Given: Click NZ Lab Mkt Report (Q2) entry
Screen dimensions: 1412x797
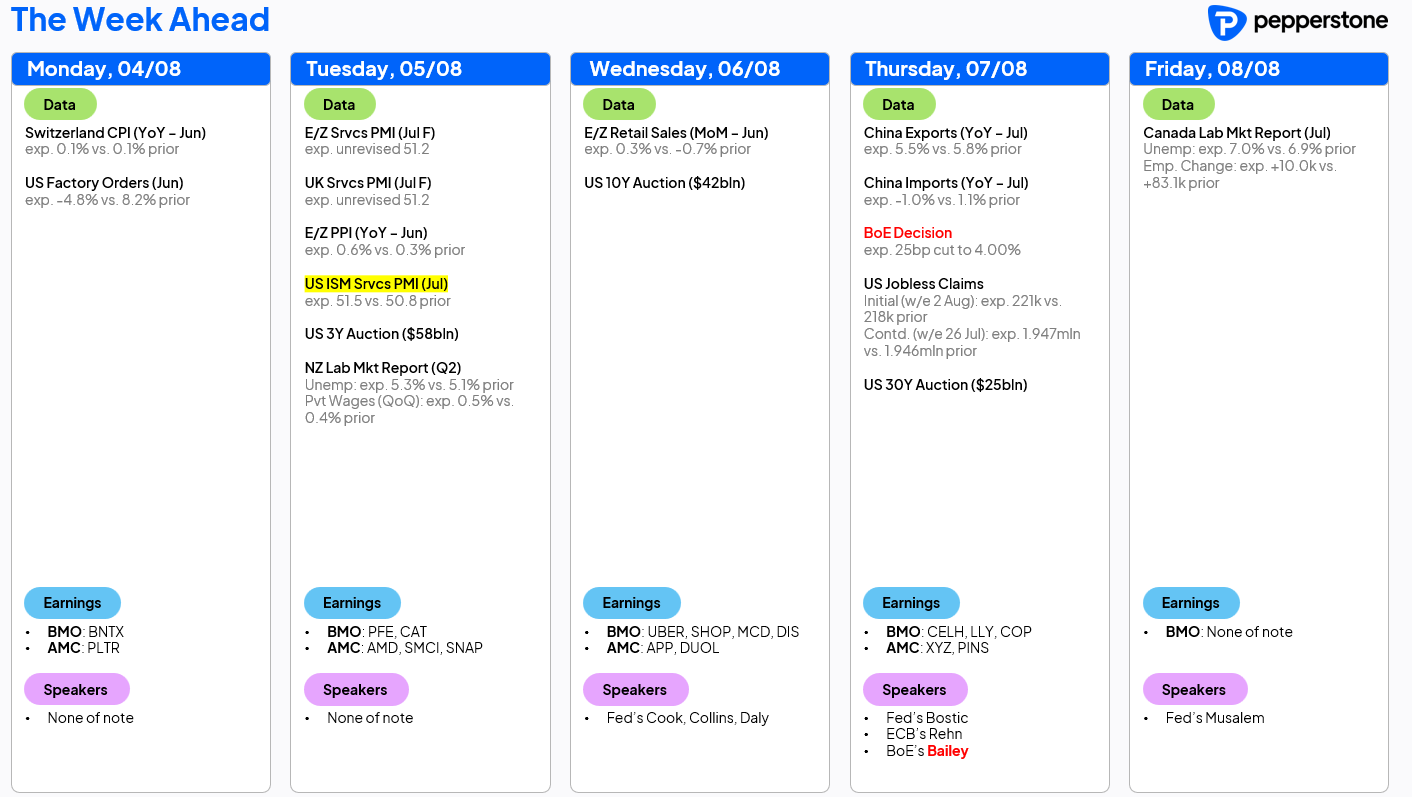Looking at the screenshot, I should [x=383, y=368].
